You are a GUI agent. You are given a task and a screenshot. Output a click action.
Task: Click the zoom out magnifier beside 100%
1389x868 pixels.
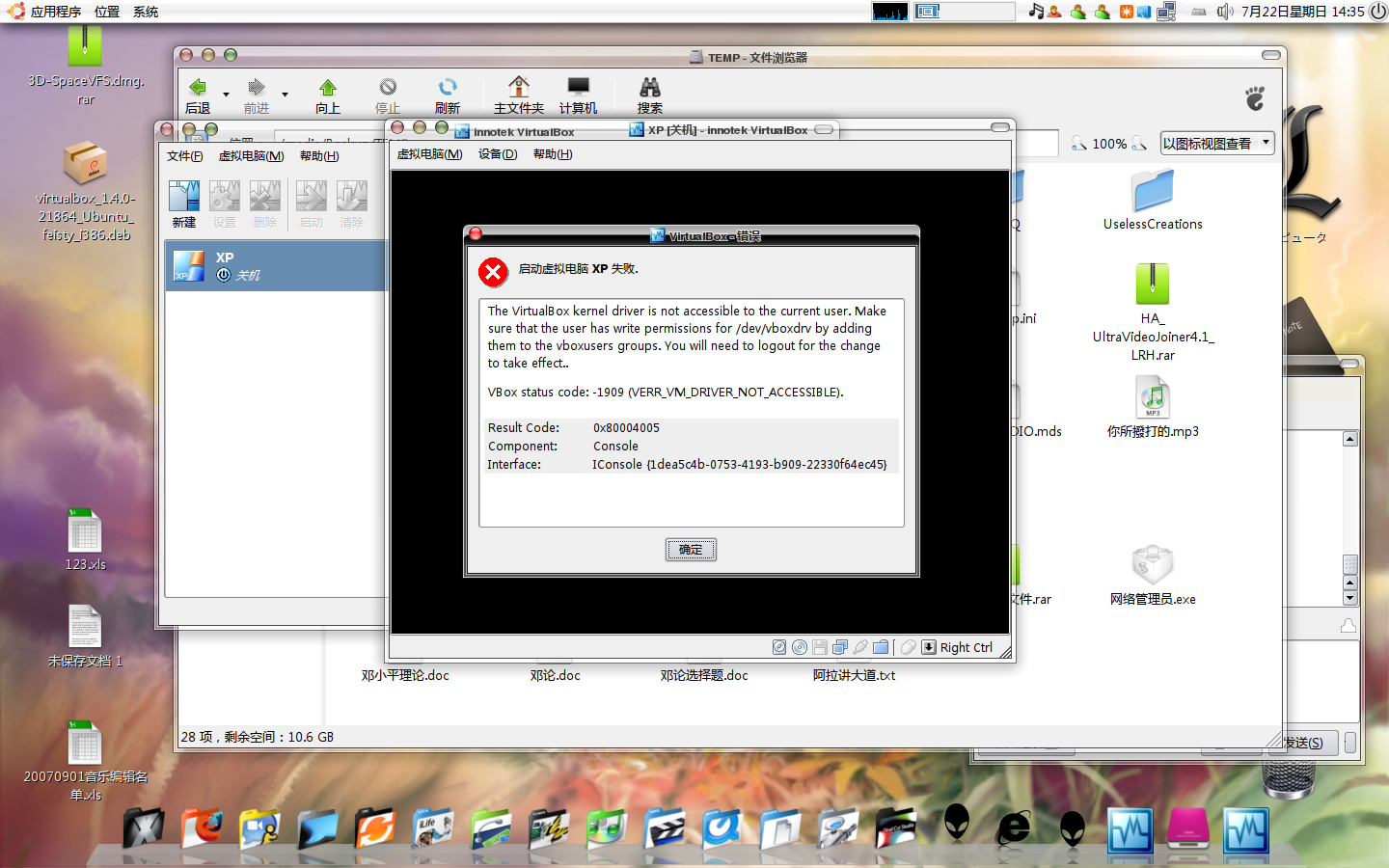[x=1079, y=144]
